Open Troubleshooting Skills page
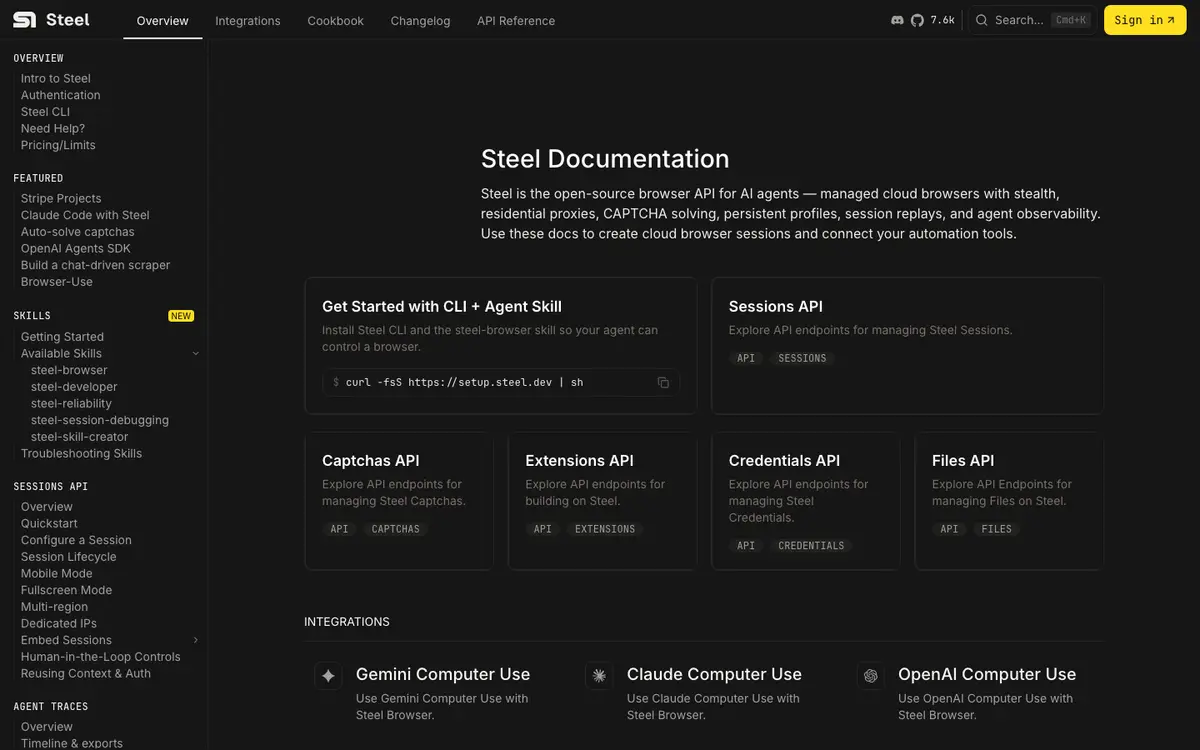 81,454
